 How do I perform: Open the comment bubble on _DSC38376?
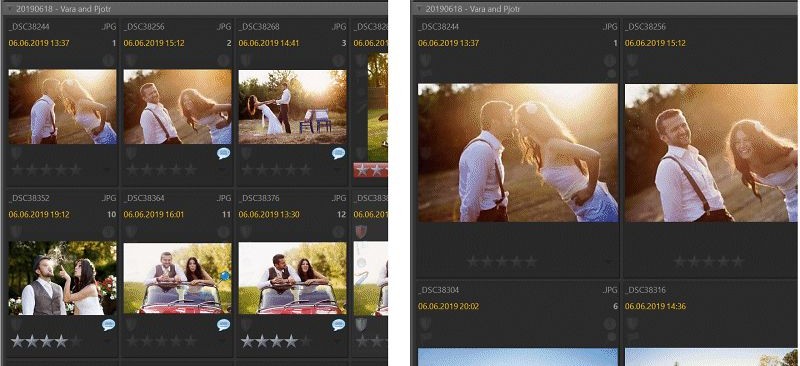[x=338, y=325]
